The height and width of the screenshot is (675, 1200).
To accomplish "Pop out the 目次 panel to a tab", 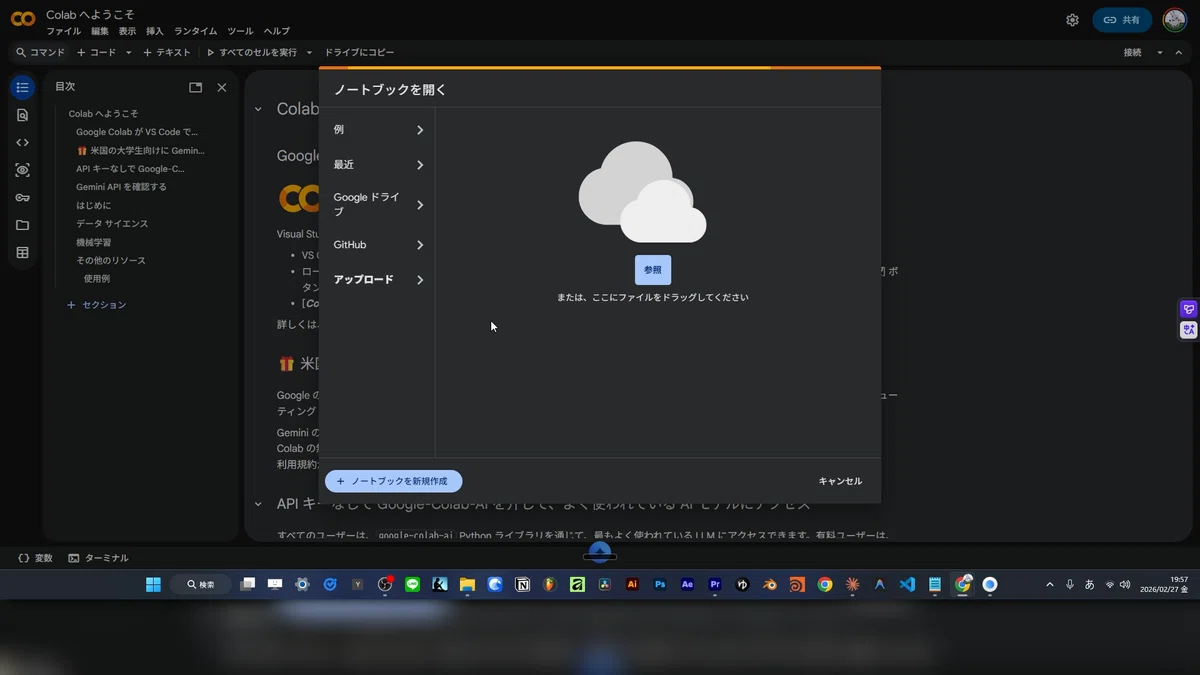I will point(196,87).
